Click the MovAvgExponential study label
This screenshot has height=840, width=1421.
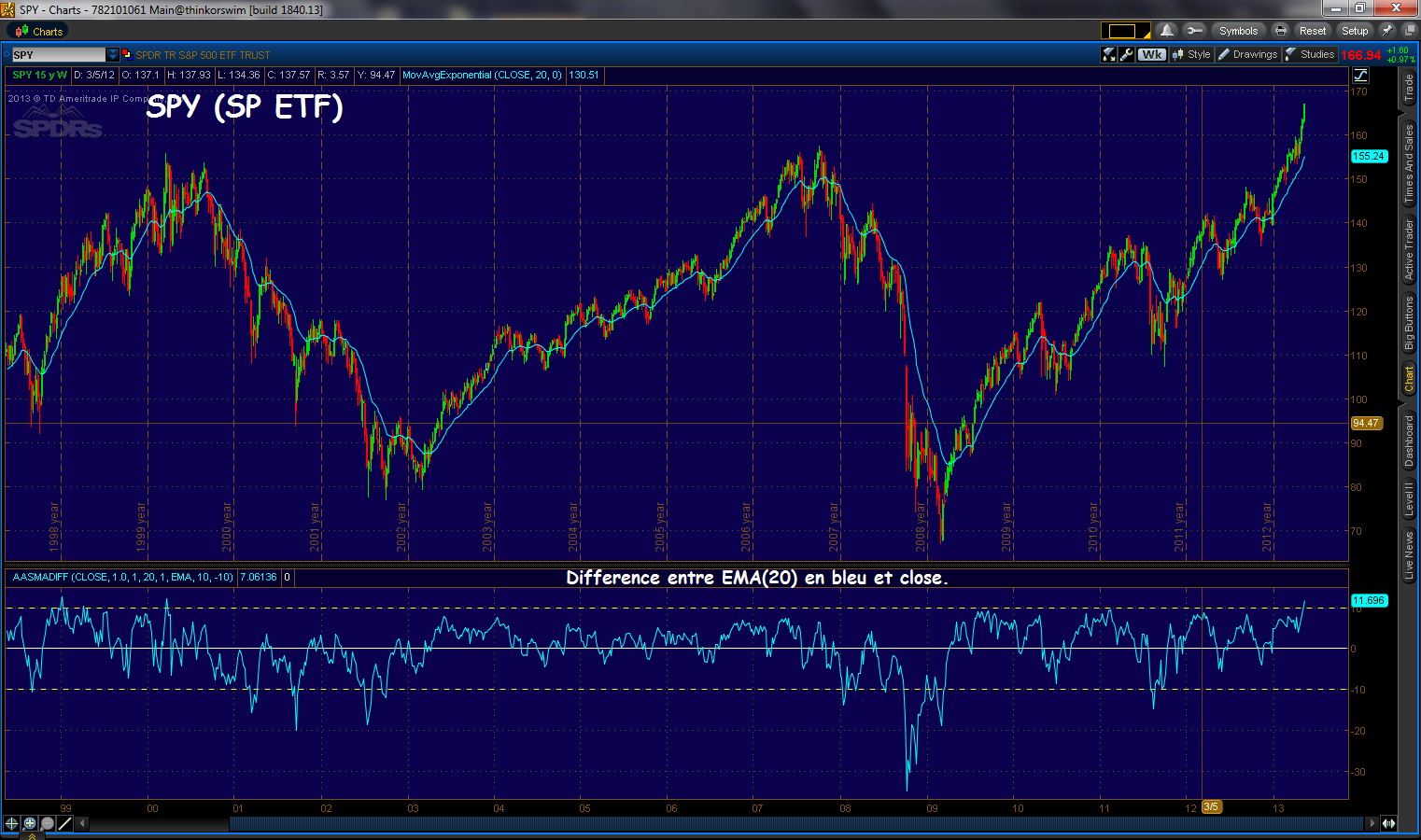click(482, 75)
